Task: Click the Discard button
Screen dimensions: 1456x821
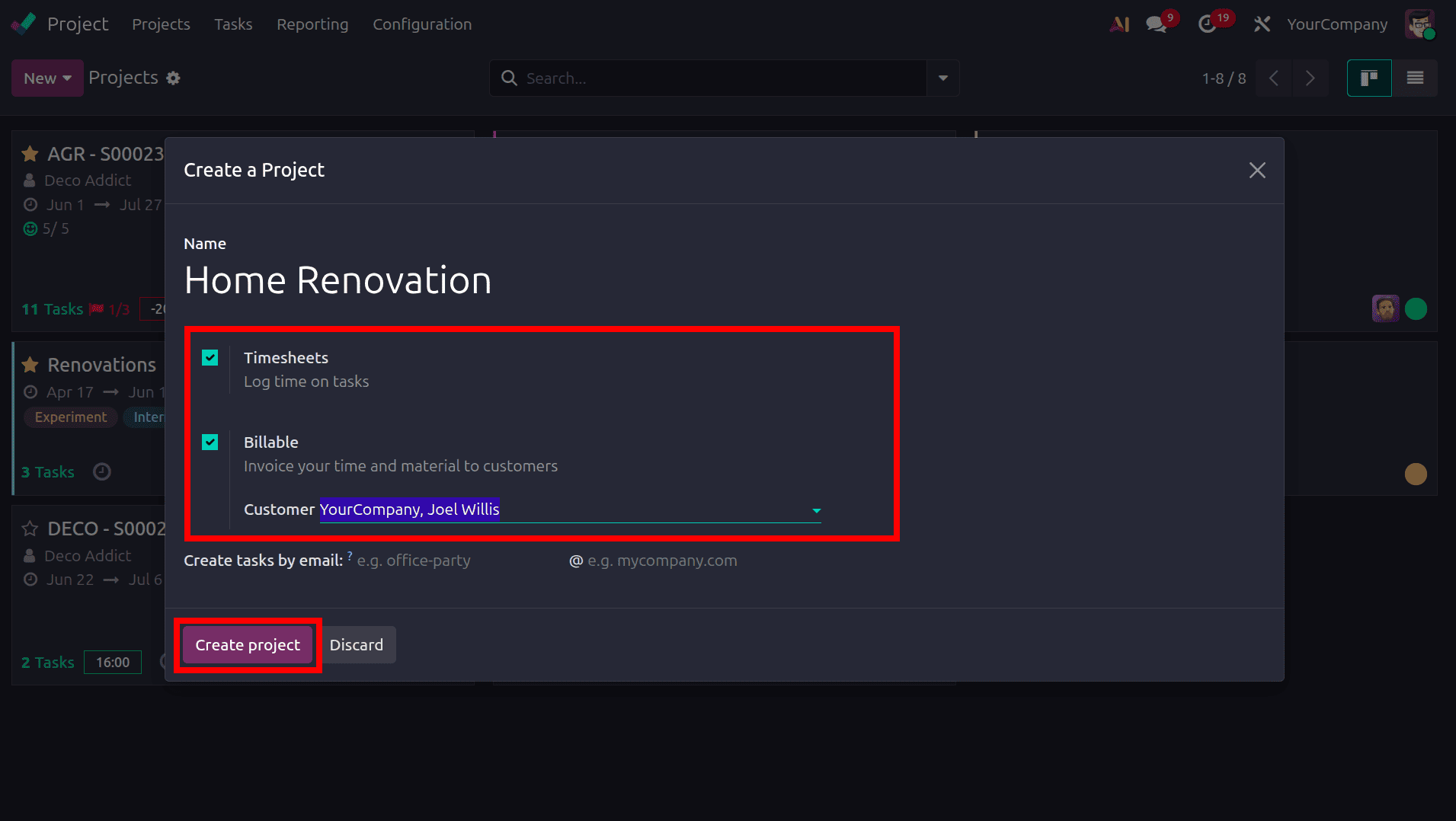Action: (357, 644)
